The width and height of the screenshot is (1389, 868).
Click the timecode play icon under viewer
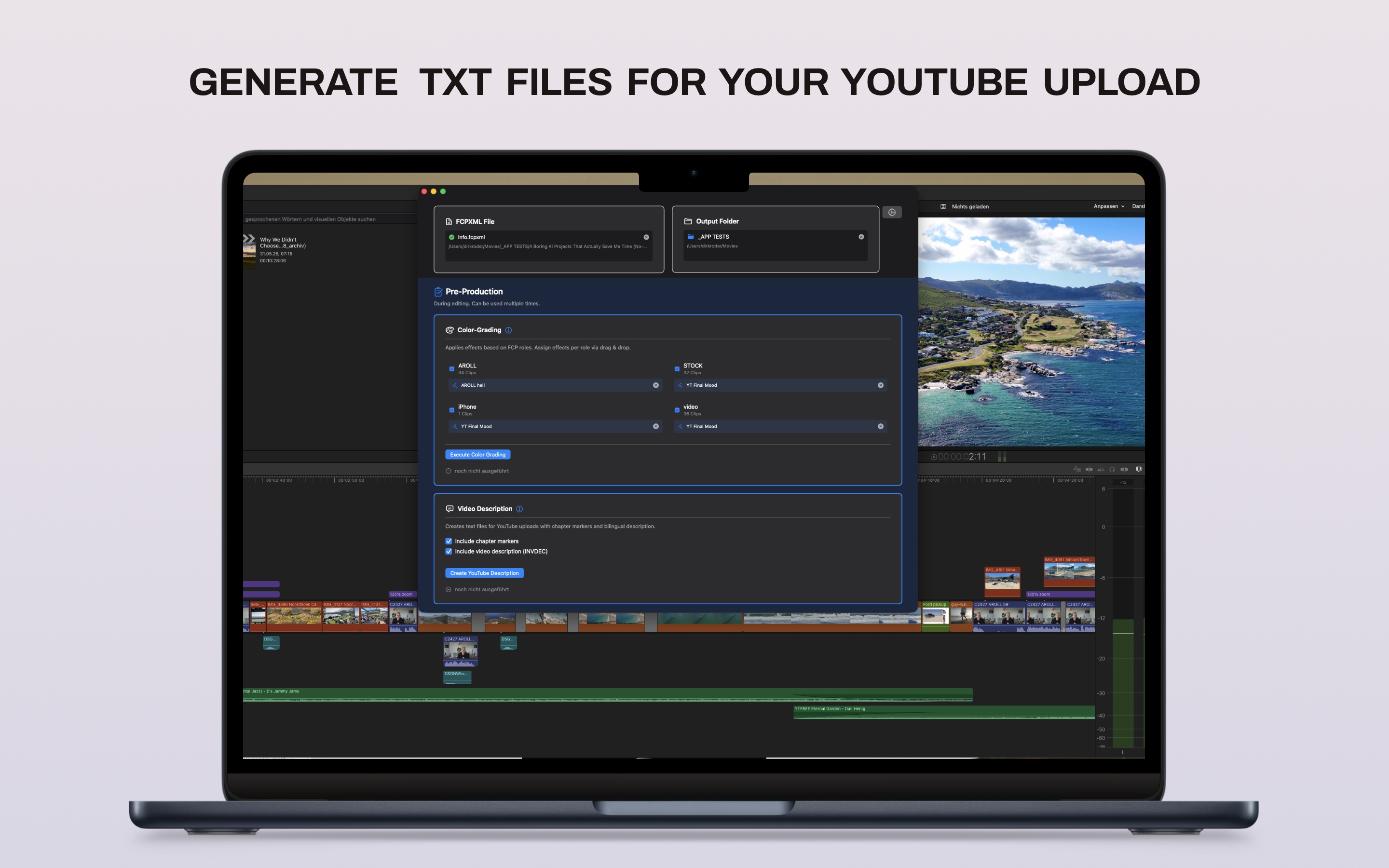(934, 457)
